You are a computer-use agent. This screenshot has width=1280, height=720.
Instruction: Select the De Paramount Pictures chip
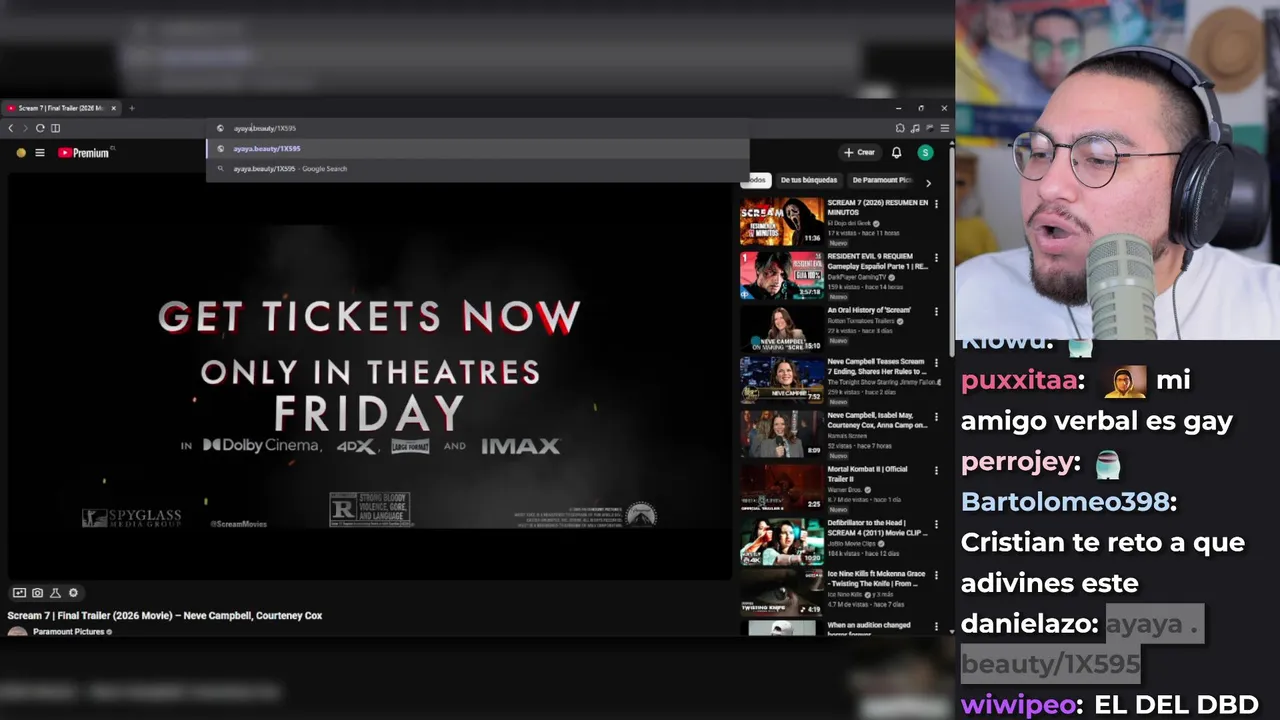point(882,180)
